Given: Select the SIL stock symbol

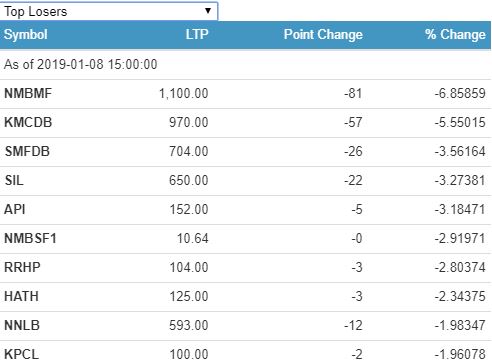Looking at the screenshot, I should click(14, 180).
